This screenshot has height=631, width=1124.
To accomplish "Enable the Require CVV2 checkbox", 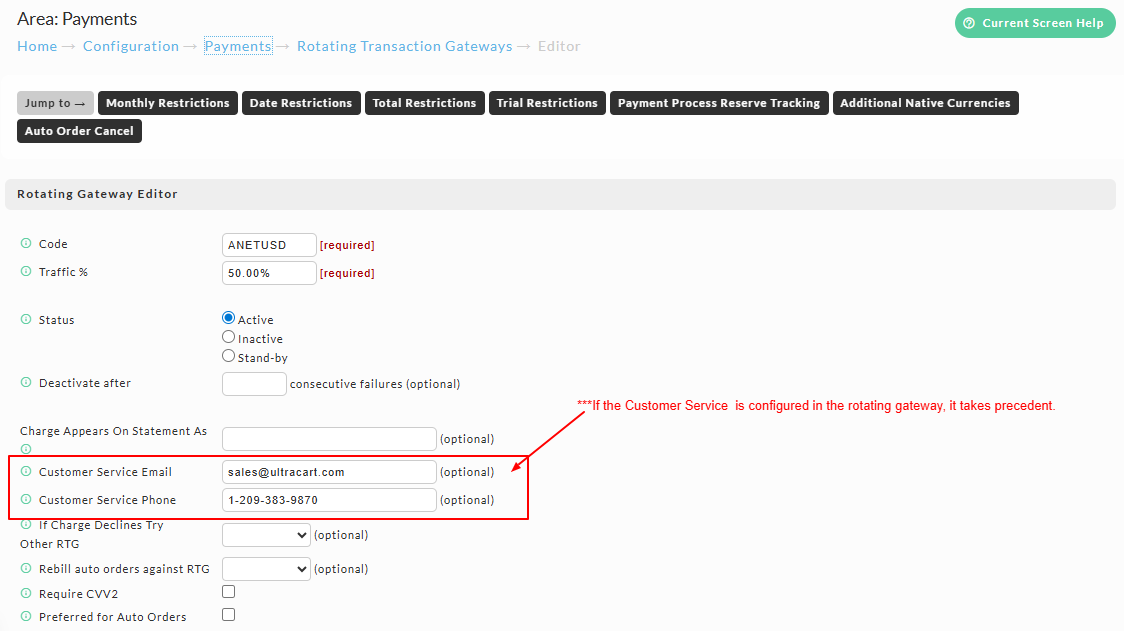I will coord(229,592).
